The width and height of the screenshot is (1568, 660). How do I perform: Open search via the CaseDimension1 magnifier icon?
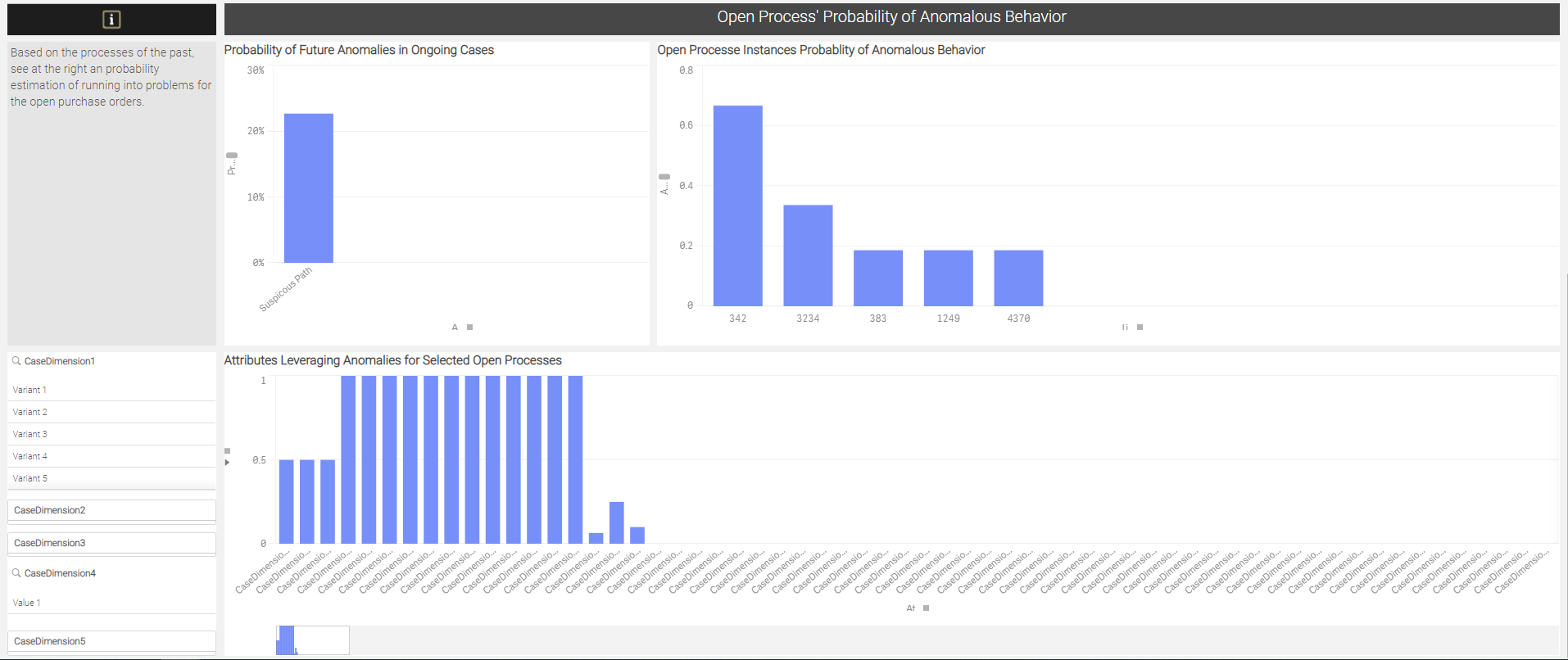pyautogui.click(x=16, y=361)
